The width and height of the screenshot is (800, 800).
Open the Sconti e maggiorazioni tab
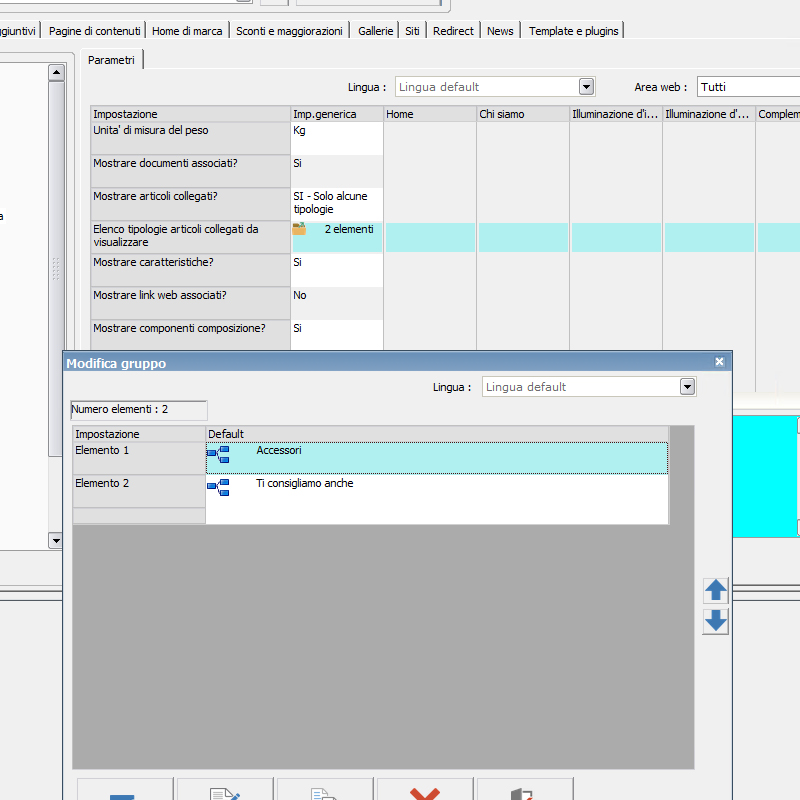click(289, 31)
